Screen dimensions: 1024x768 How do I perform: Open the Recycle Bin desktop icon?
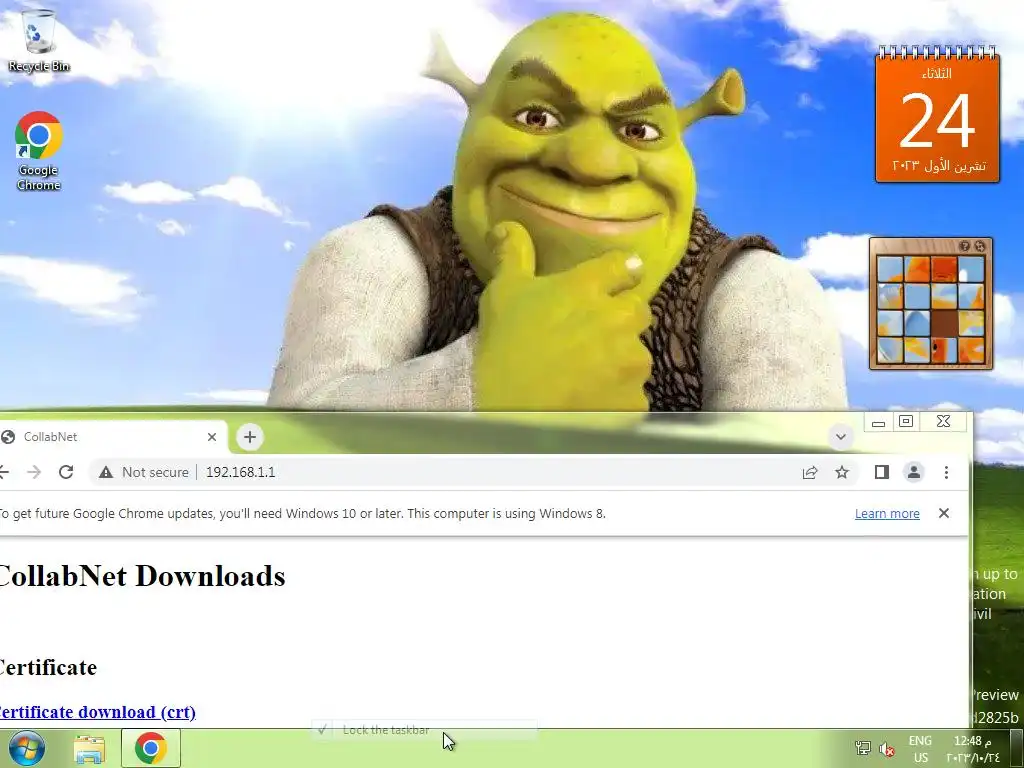point(39,40)
